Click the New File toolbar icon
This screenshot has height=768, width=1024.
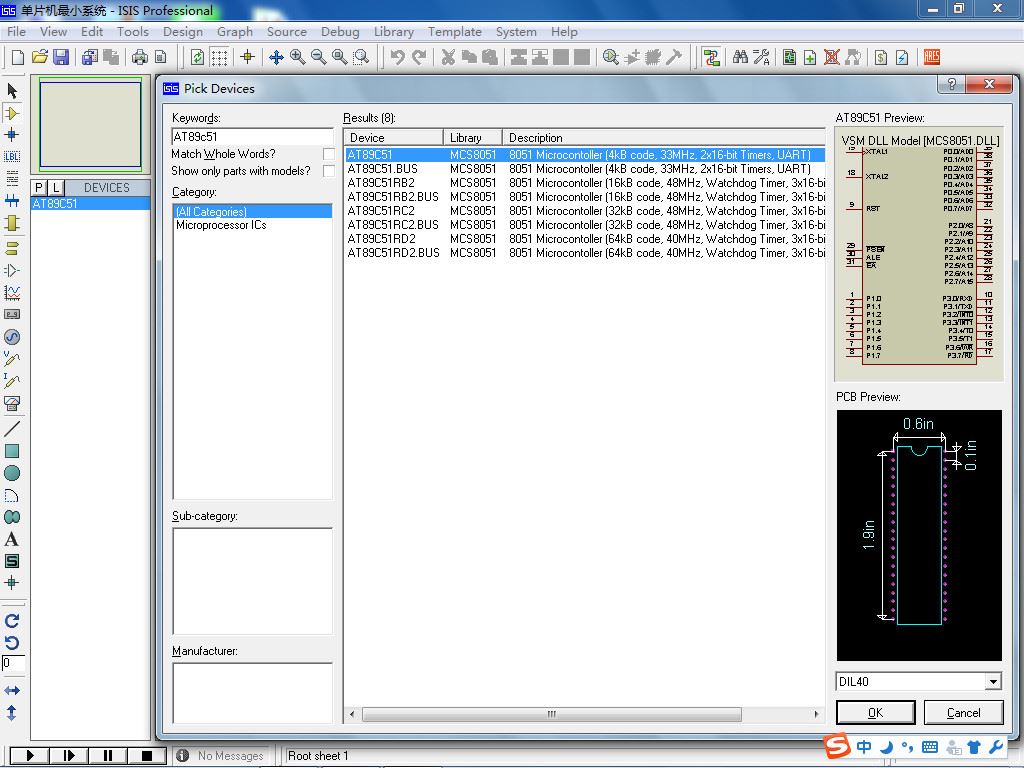(x=18, y=57)
